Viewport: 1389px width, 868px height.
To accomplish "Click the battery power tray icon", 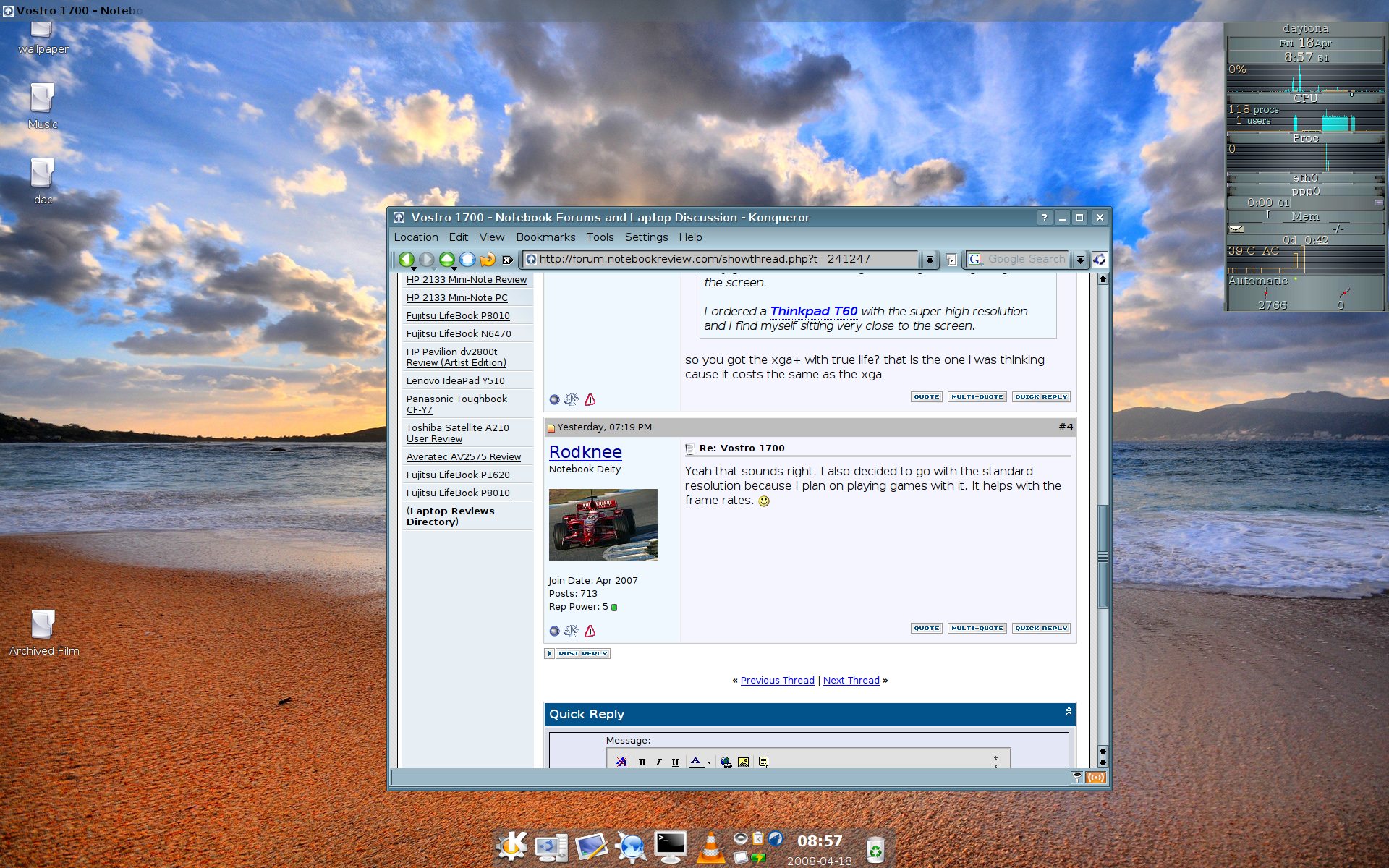I will (758, 857).
